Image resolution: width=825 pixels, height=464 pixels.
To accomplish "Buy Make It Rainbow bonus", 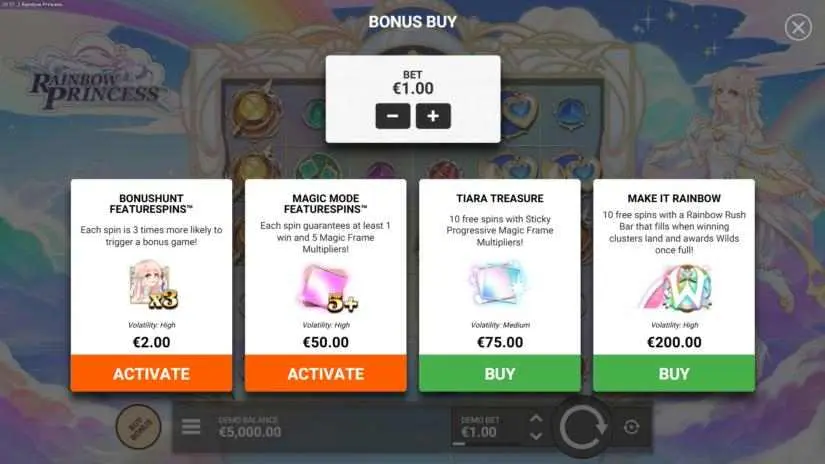I will 674,373.
